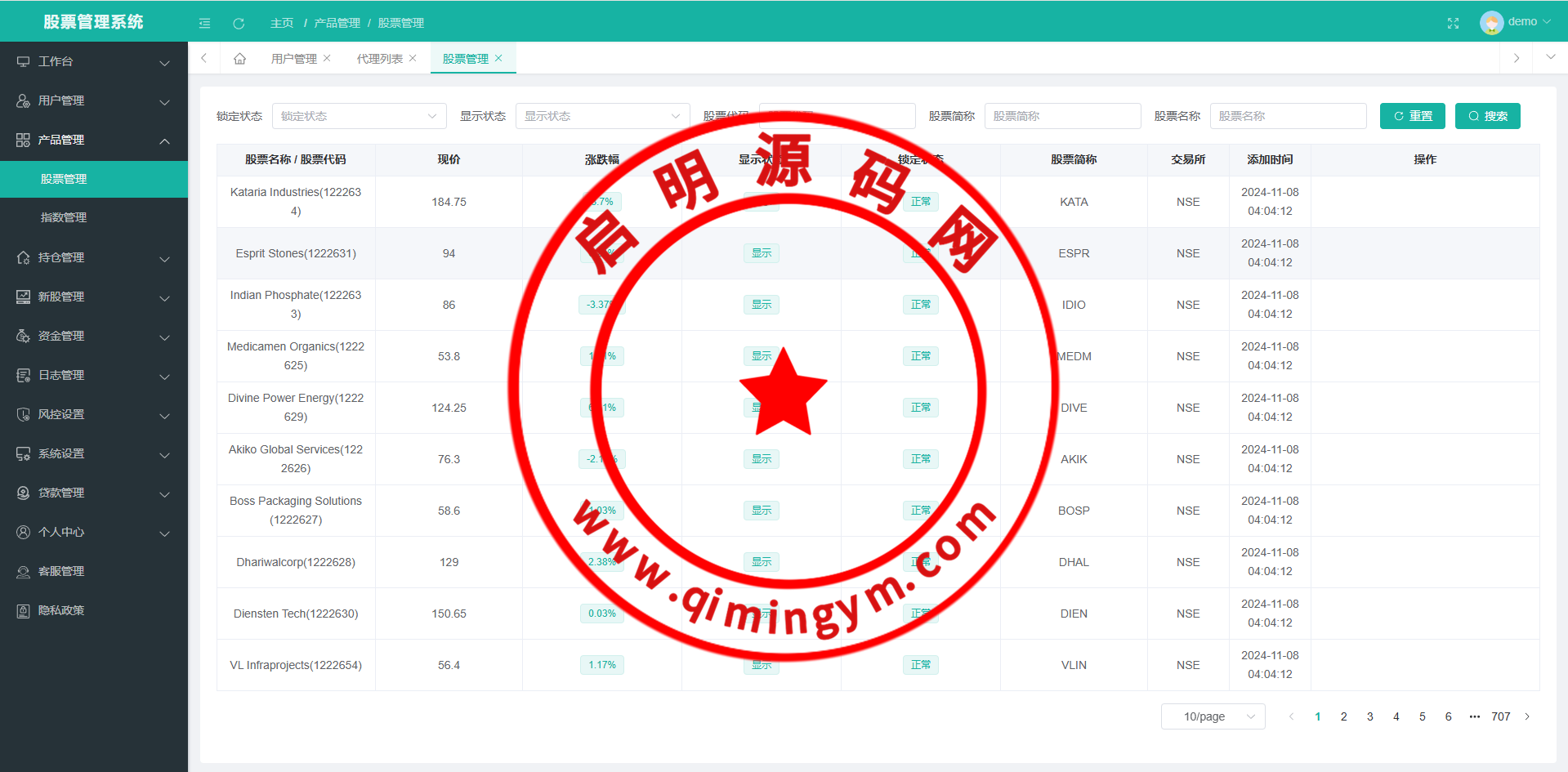Click the sidebar collapse menu icon

pyautogui.click(x=204, y=23)
